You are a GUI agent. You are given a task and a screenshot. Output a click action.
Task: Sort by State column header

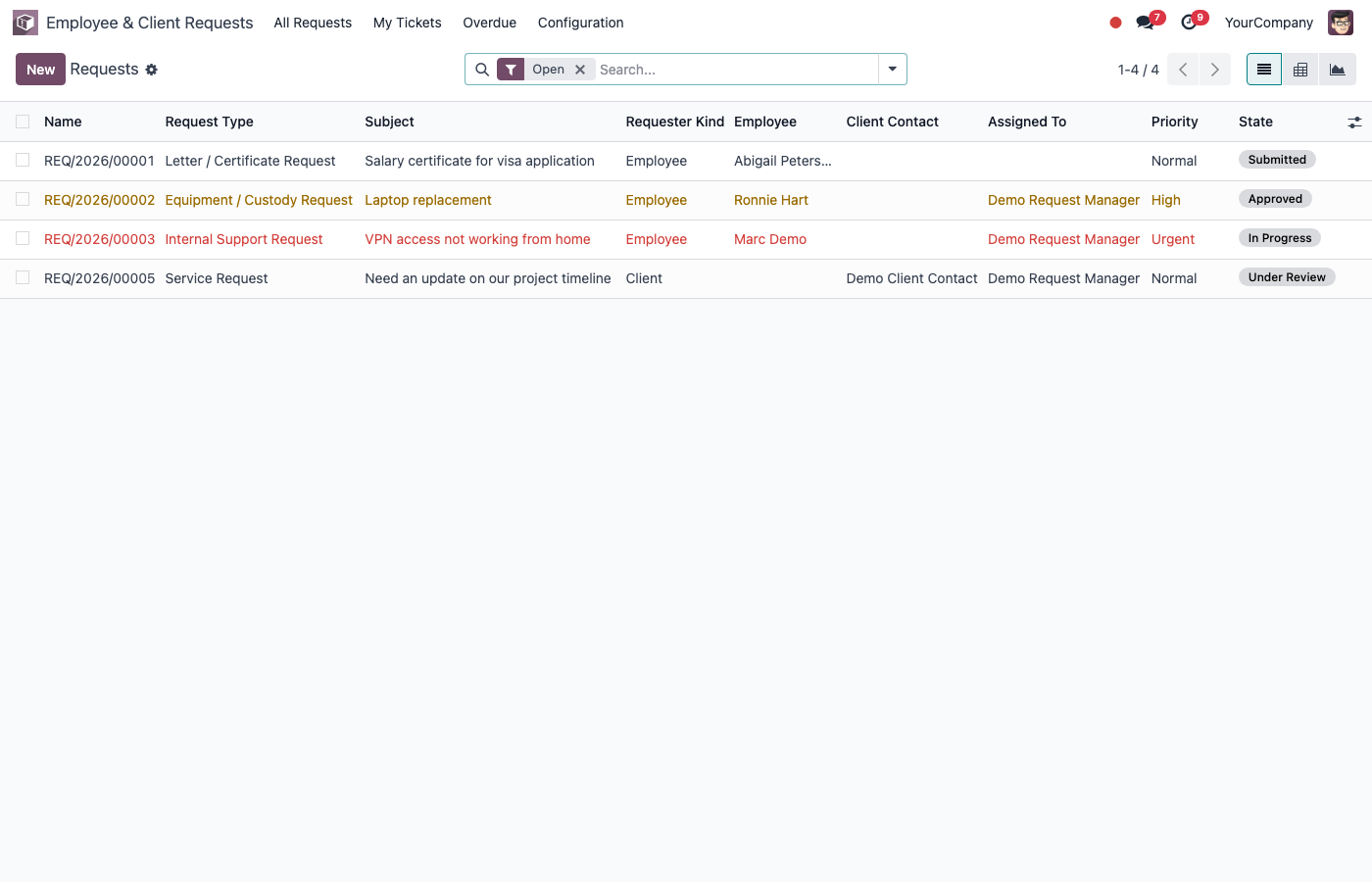(x=1255, y=122)
